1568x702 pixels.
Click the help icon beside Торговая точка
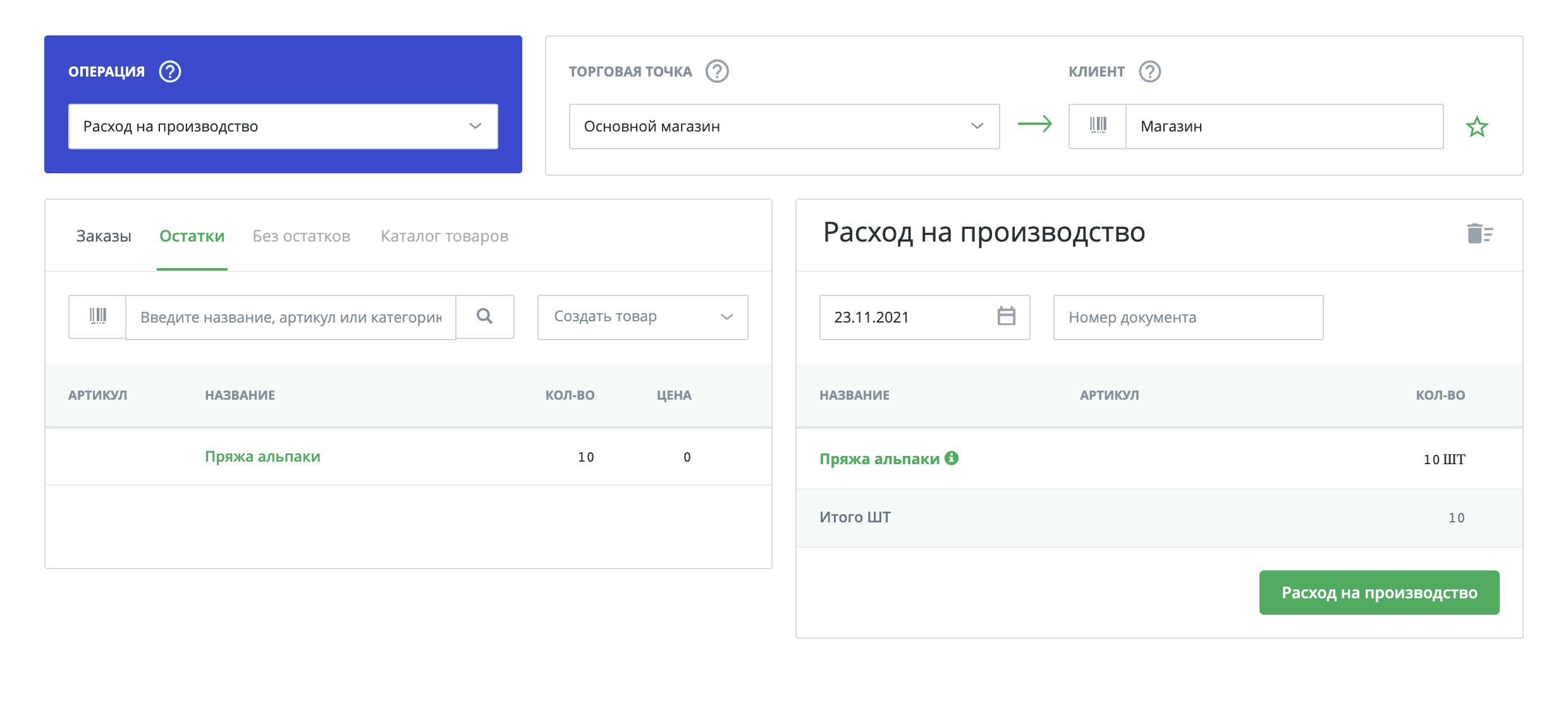click(x=717, y=71)
